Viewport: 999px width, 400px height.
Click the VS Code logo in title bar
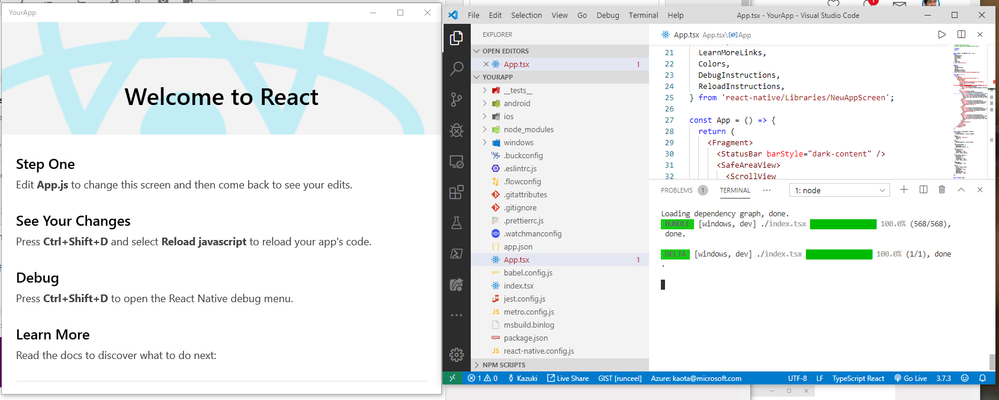coord(453,15)
